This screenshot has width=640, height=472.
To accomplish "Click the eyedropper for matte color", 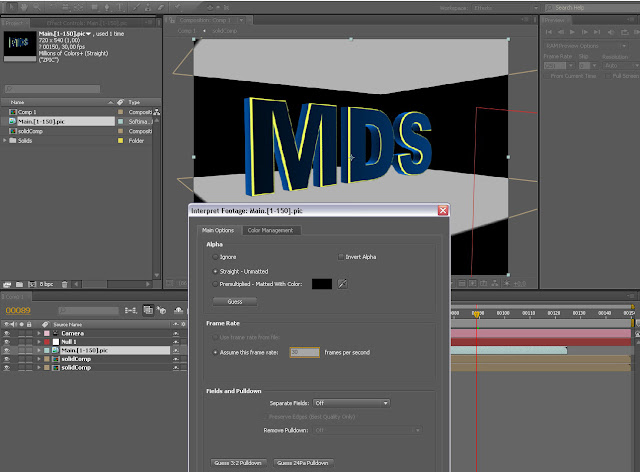I will (x=342, y=284).
